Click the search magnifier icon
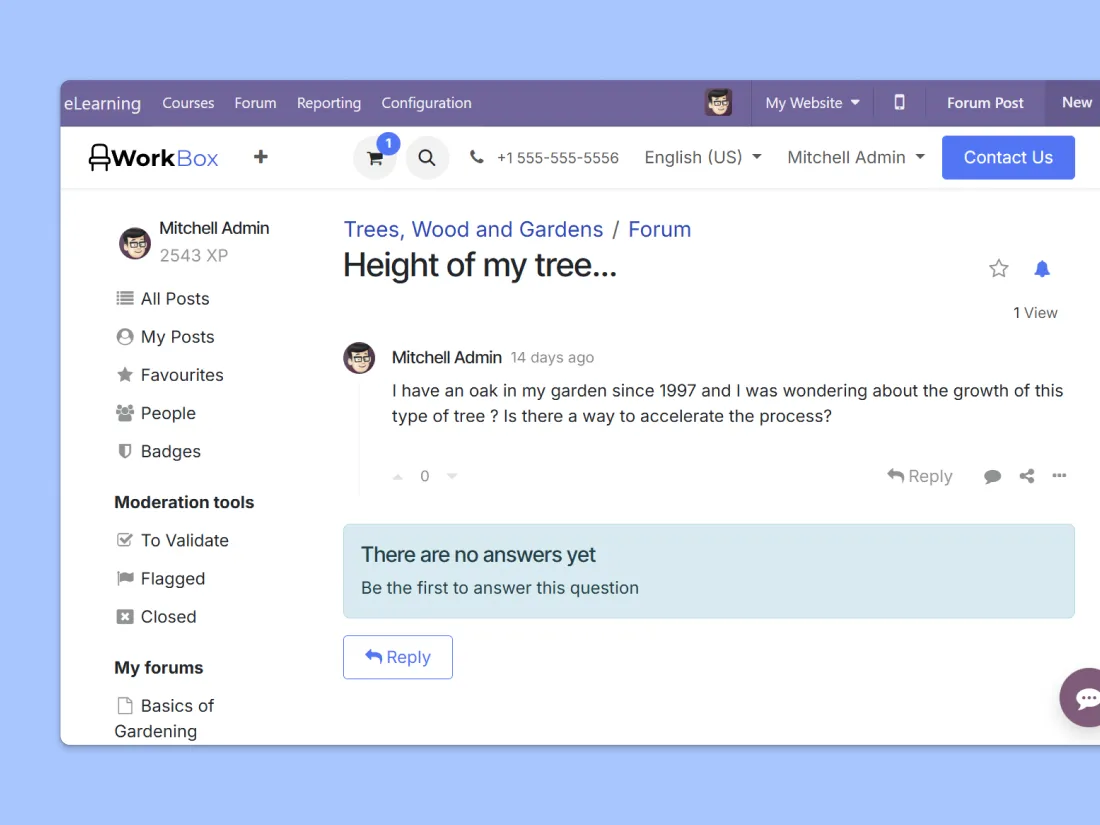The height and width of the screenshot is (825, 1100). pyautogui.click(x=427, y=158)
